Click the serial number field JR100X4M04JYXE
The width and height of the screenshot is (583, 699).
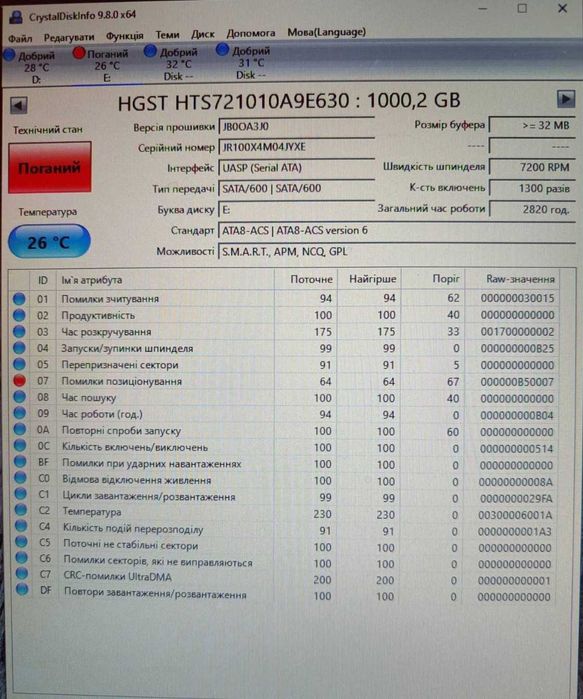[x=296, y=147]
